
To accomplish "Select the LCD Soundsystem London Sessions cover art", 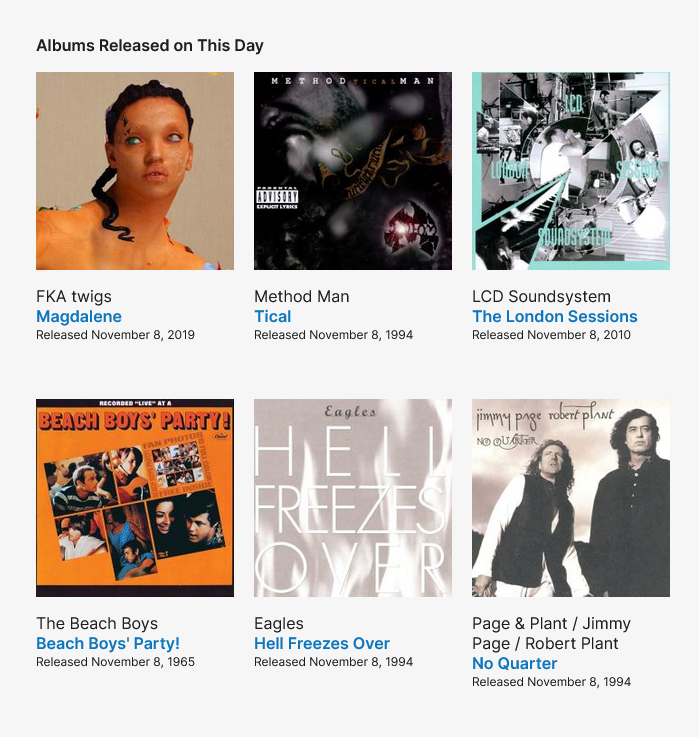I will [x=571, y=171].
